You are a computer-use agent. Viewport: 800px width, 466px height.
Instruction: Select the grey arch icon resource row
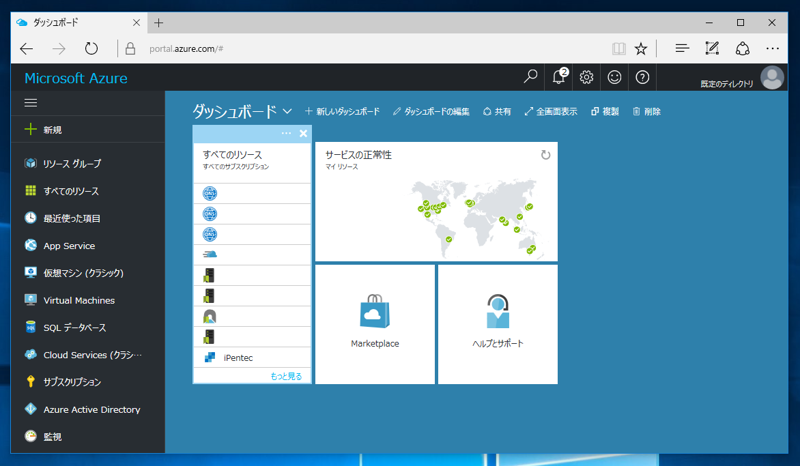252,316
